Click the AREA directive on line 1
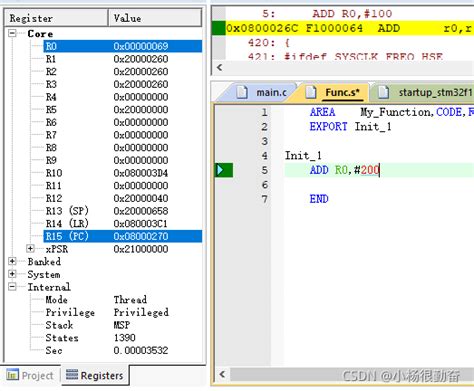 point(322,112)
